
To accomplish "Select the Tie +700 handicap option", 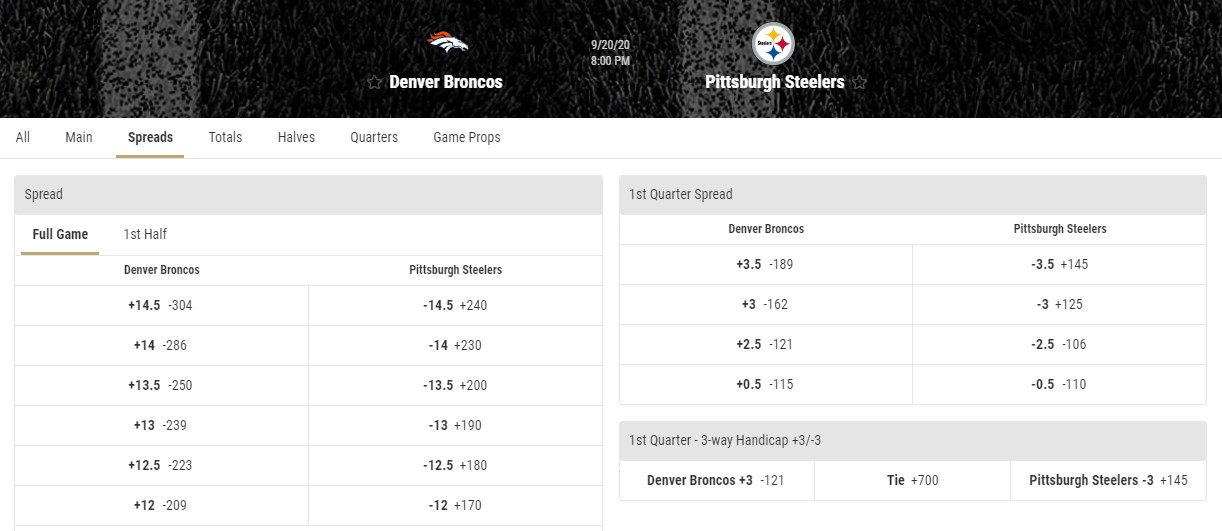I will click(913, 480).
